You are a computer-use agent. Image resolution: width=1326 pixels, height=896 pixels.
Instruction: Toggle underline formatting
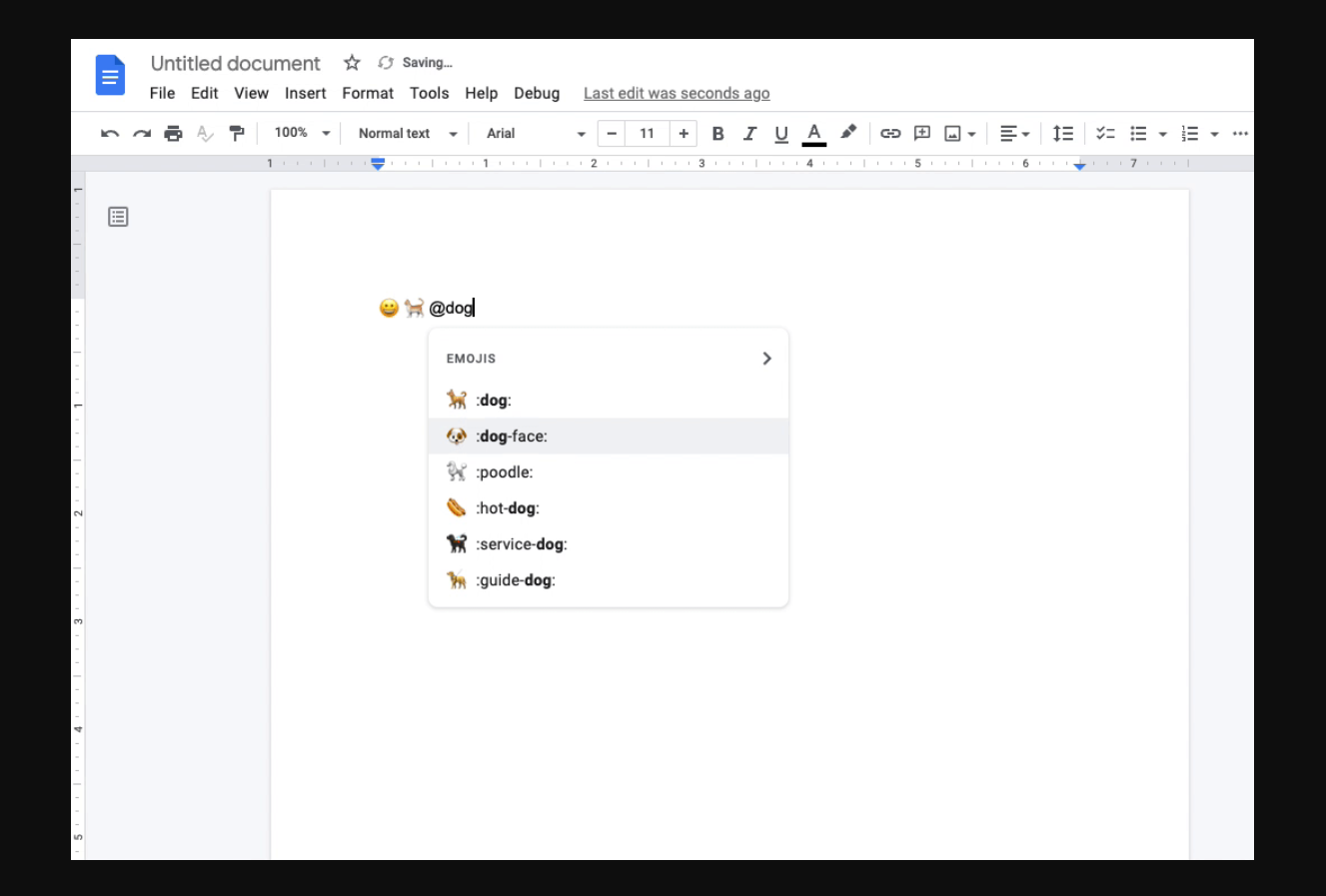point(781,134)
